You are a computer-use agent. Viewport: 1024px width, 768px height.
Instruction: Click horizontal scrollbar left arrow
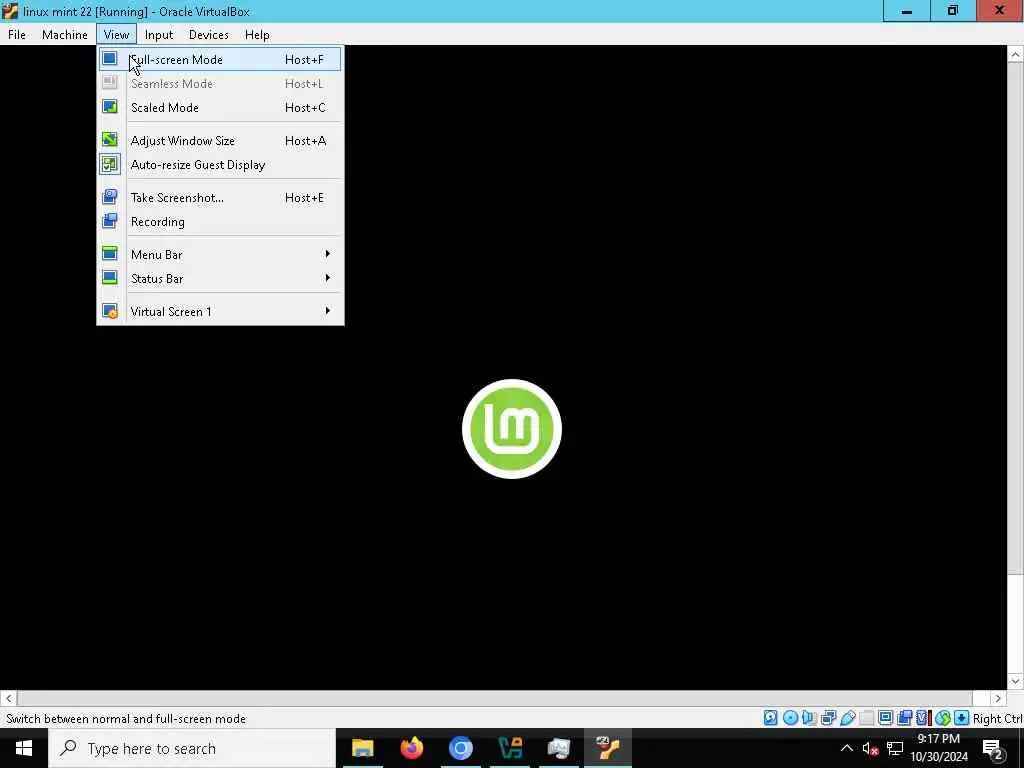8,698
